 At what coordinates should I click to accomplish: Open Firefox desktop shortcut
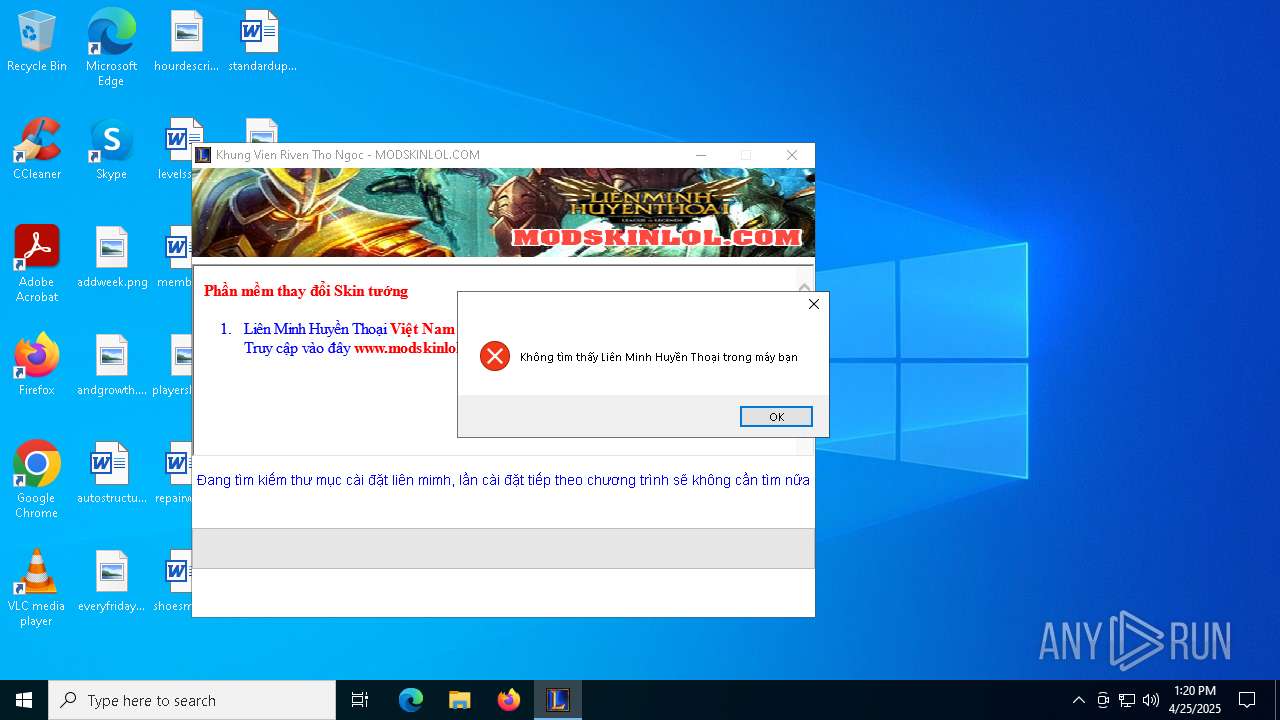coord(37,366)
